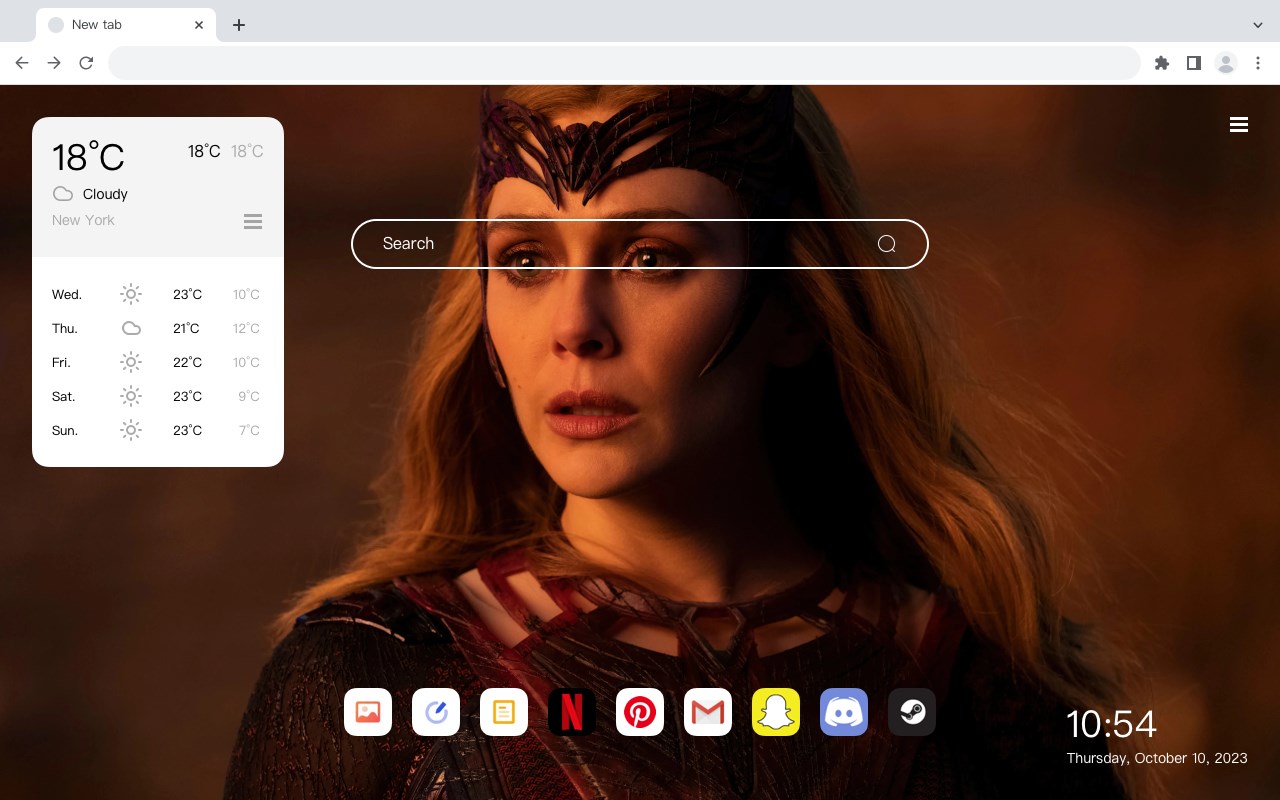Click the browser address bar
Screen dimensions: 1280x800
624,63
